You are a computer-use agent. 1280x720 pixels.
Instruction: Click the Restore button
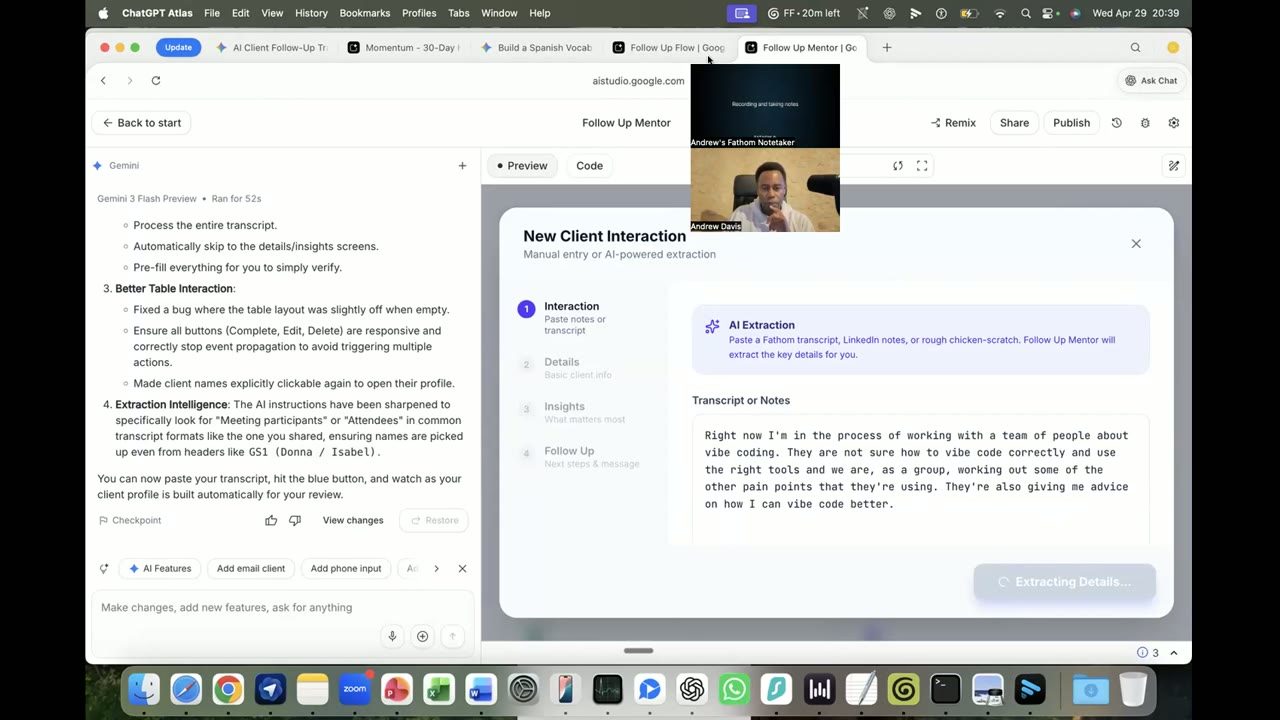pyautogui.click(x=434, y=520)
